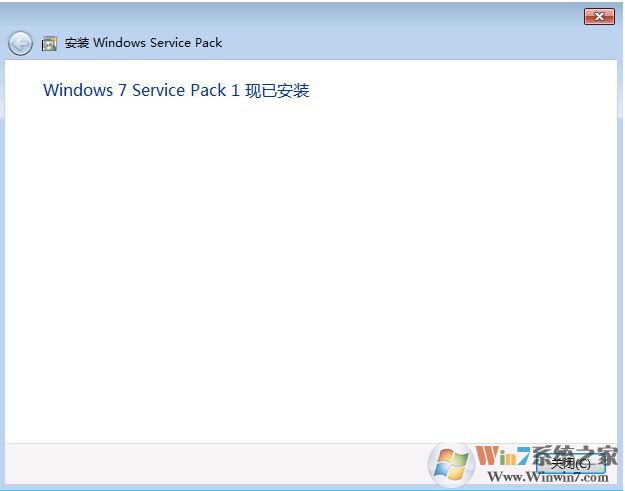Click "Windows Service Pack" in the window title
625x491 pixels.
(158, 43)
